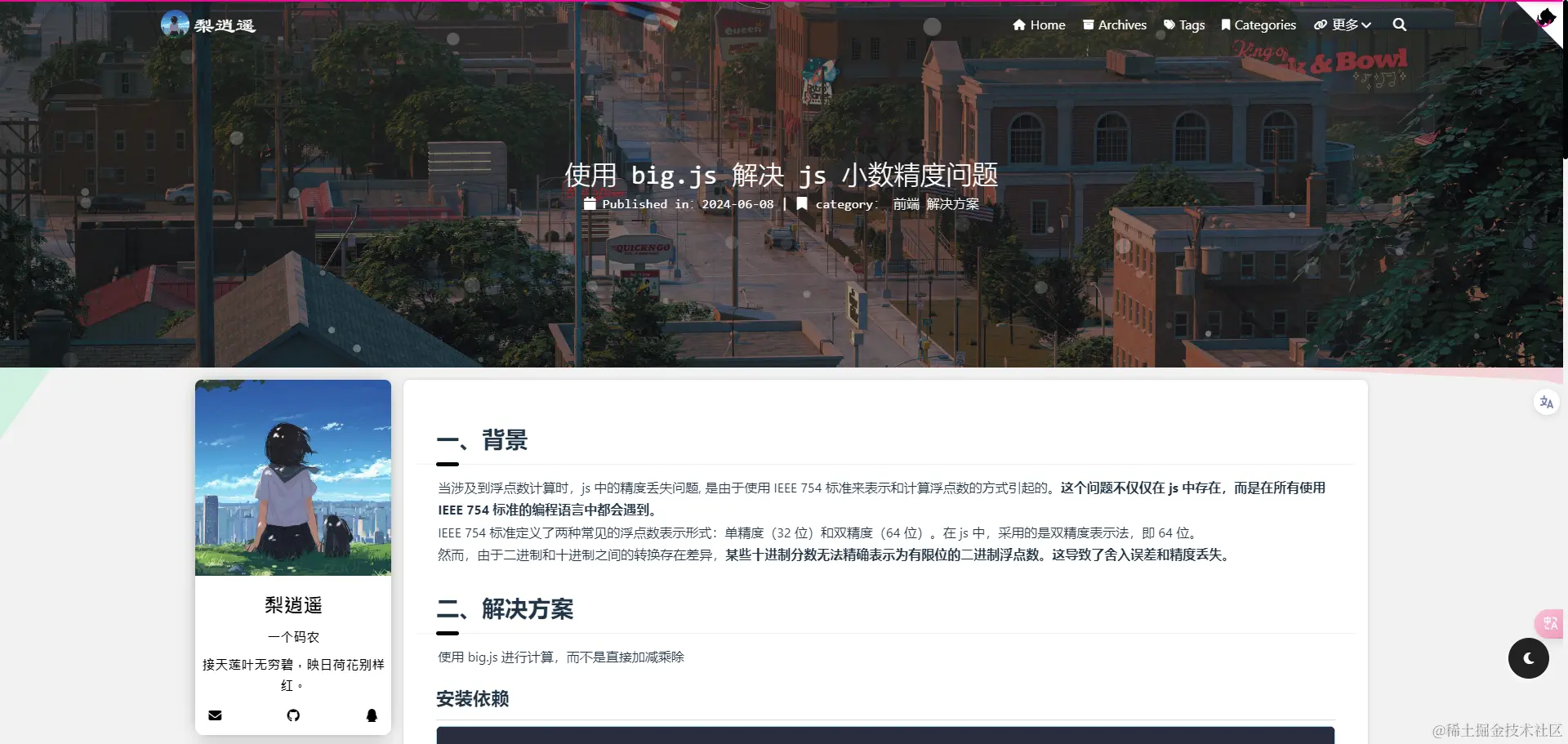Click the profile tagline 一个码农
Image resolution: width=1568 pixels, height=744 pixels.
[293, 637]
